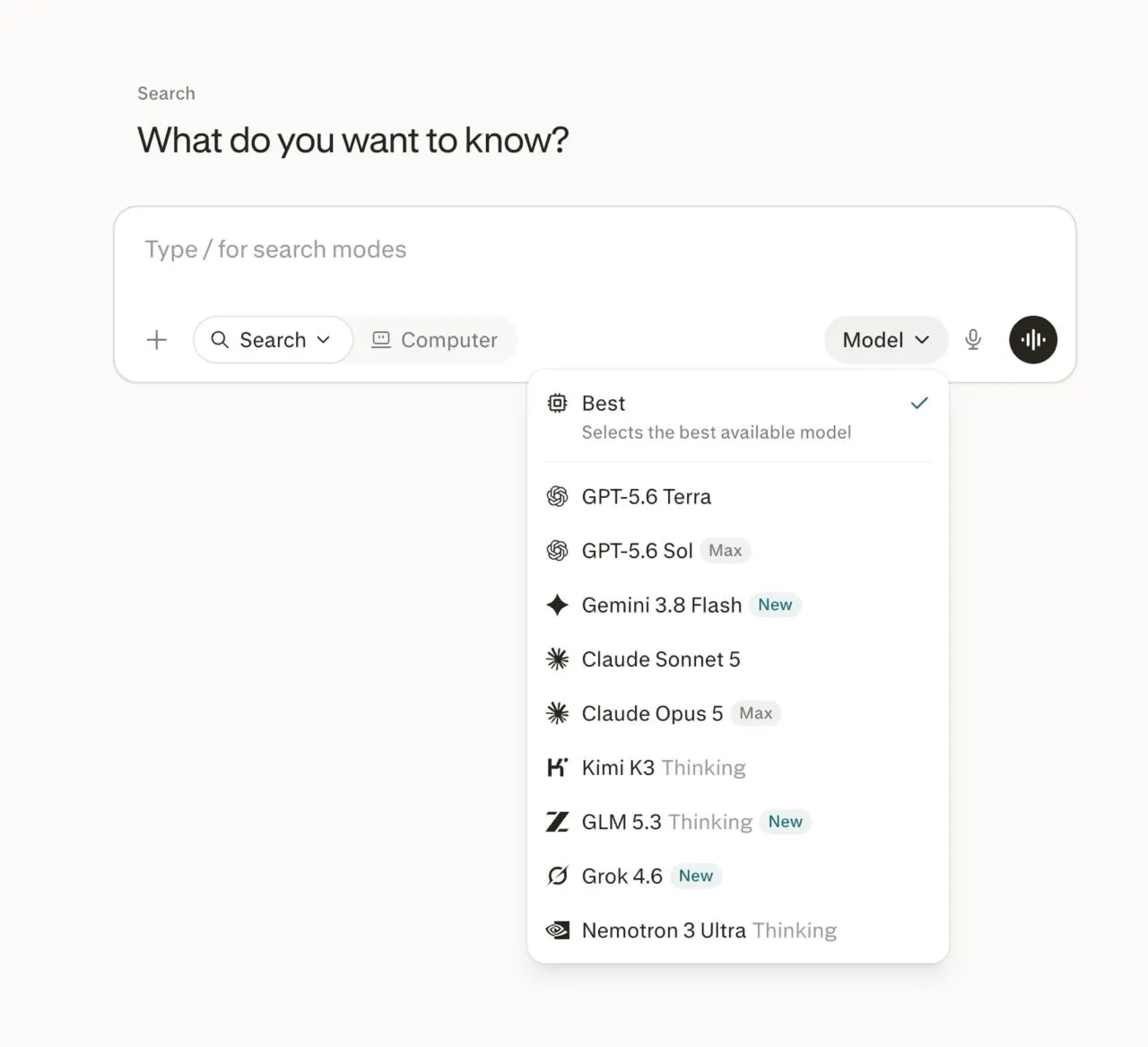Click the New badge on Gemini 3.8 Flash

pos(775,606)
